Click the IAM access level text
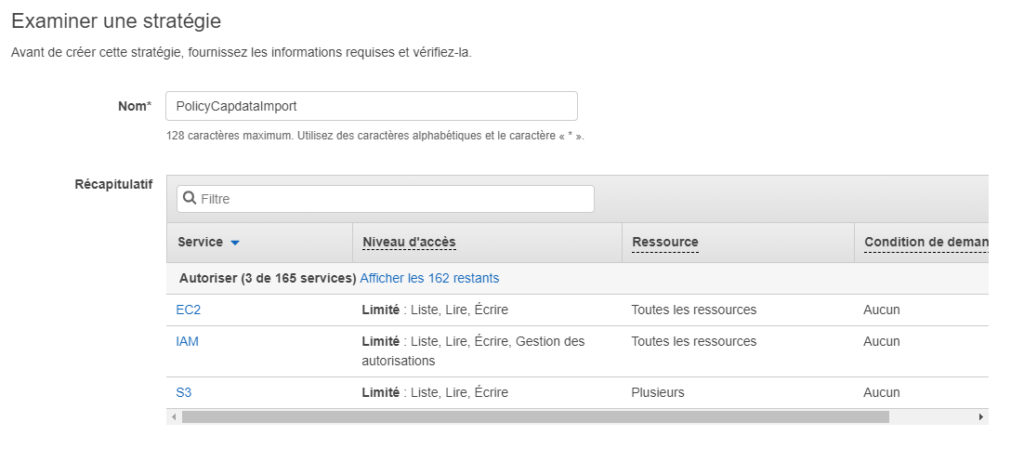This screenshot has height=475, width=1024. point(473,351)
